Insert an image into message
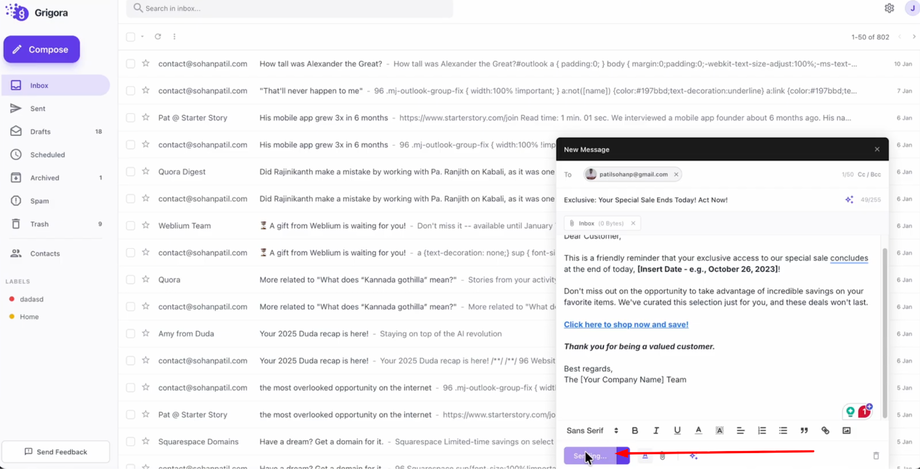This screenshot has width=920, height=469. [846, 430]
